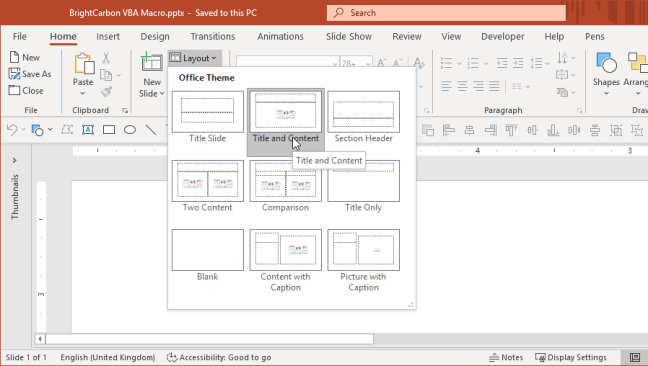This screenshot has height=366, width=648.
Task: Toggle Align Text Right
Action: (478, 86)
